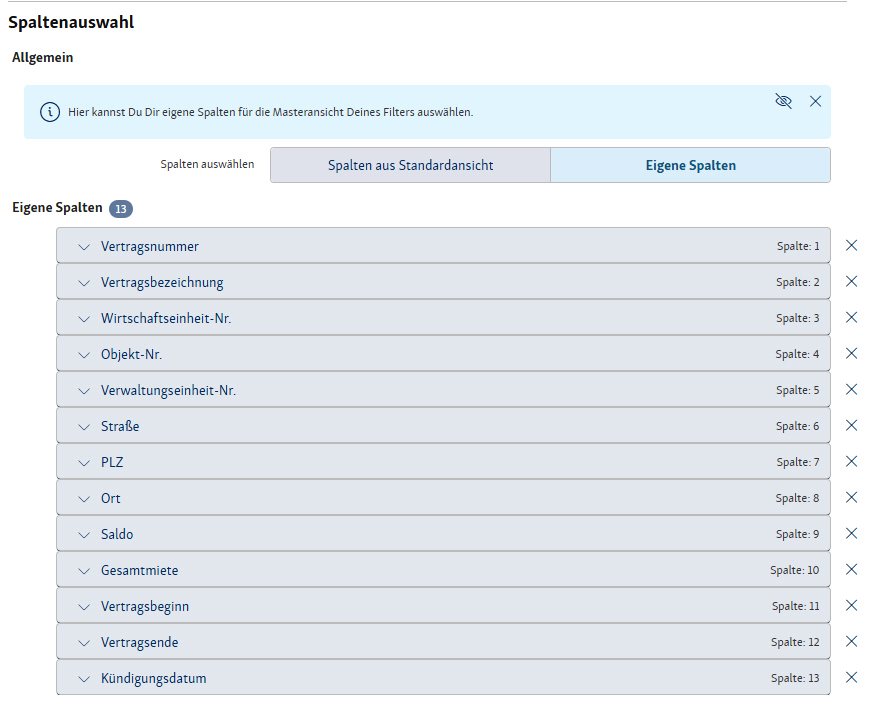
Task: Click the info icon in the banner
Action: (50, 112)
